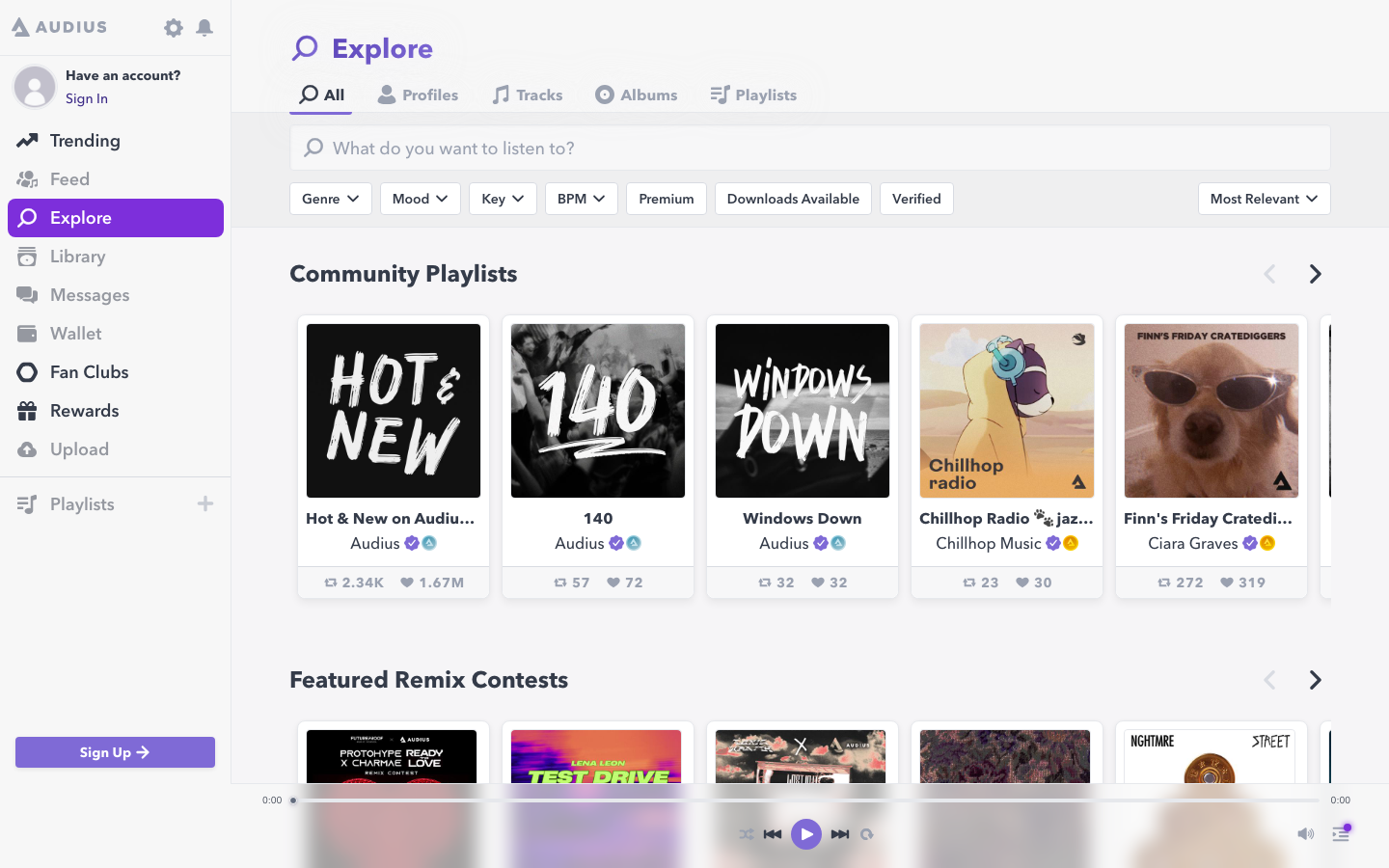
Task: Open the Hot & New on Audius title
Action: click(x=391, y=518)
